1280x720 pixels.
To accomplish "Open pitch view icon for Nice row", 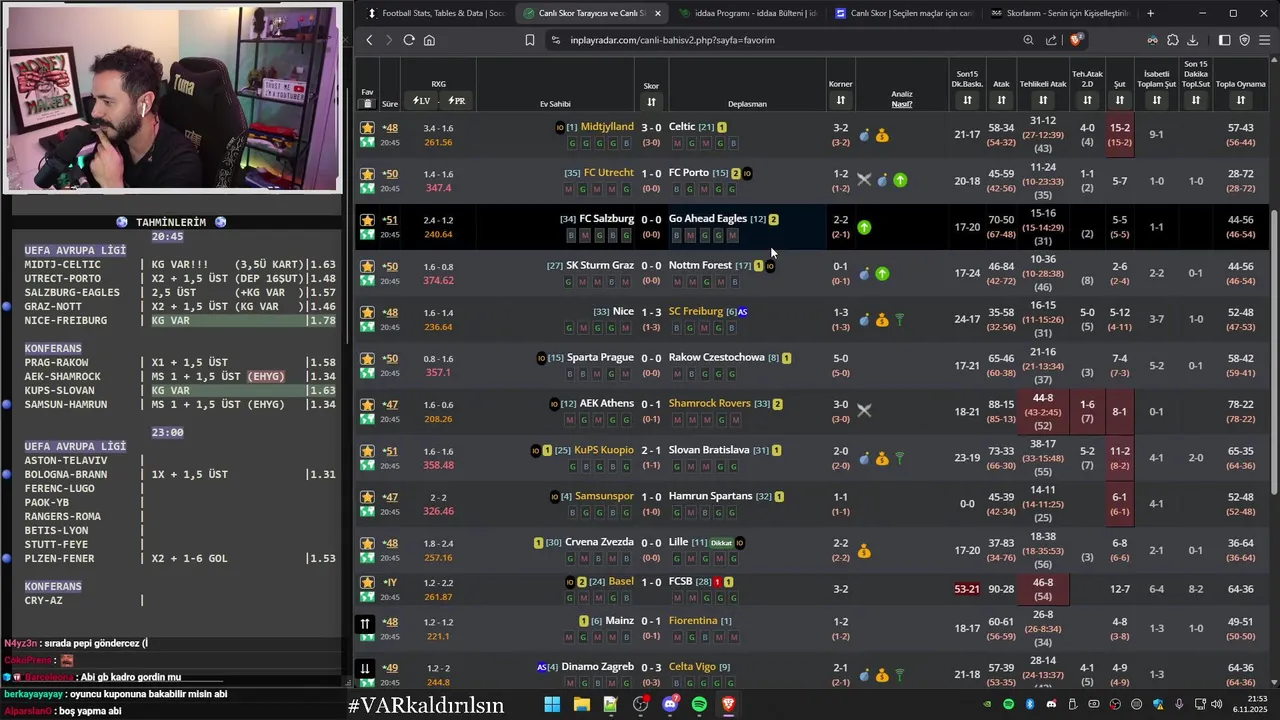I will [367, 327].
